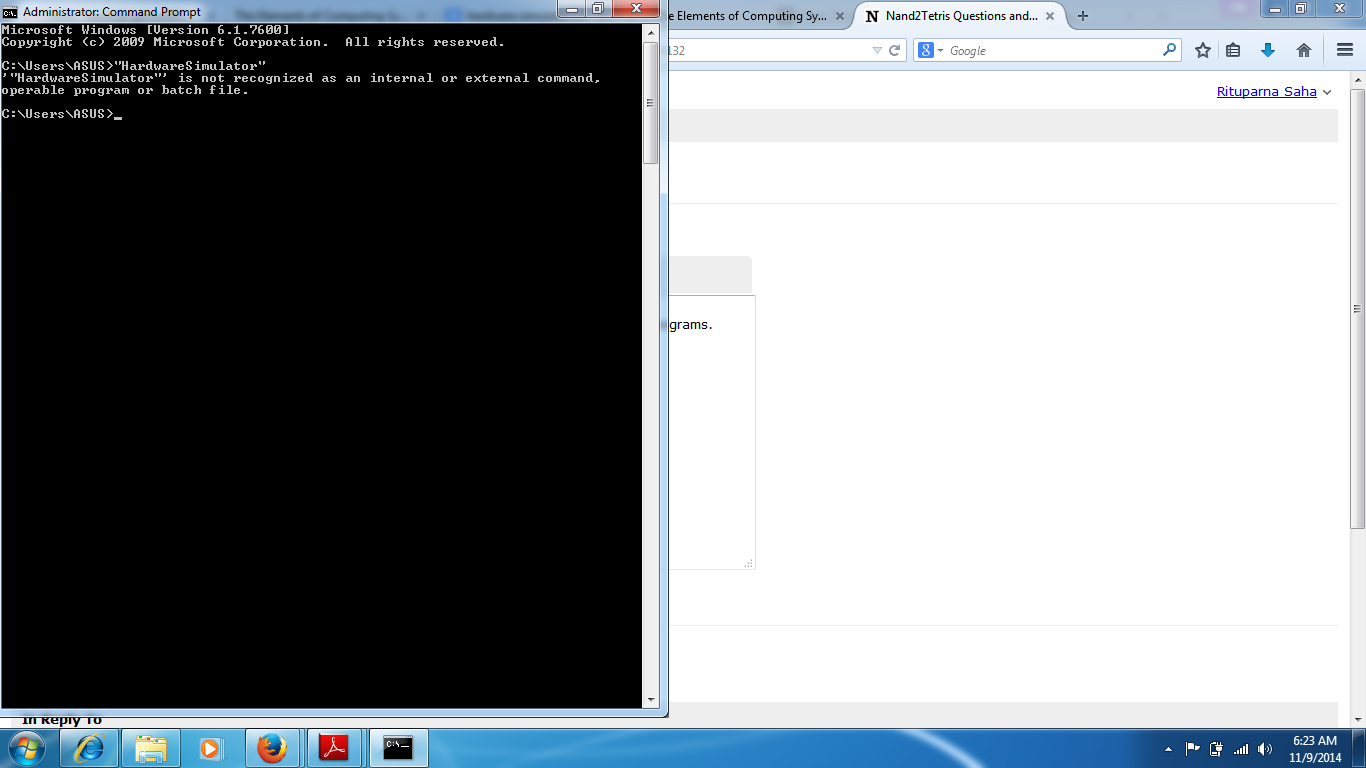This screenshot has width=1366, height=768.
Task: Click the Google search input field
Action: point(1050,50)
